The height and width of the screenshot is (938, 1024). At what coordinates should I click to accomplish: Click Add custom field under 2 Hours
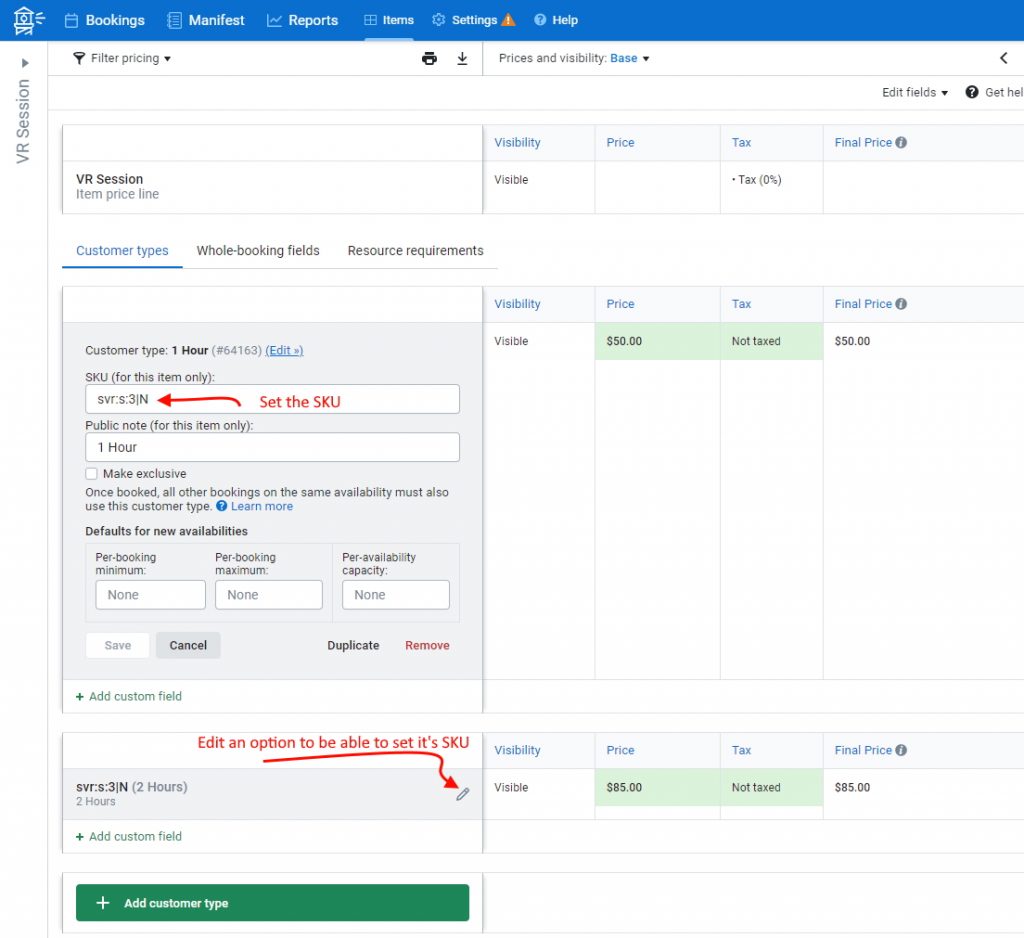click(129, 836)
